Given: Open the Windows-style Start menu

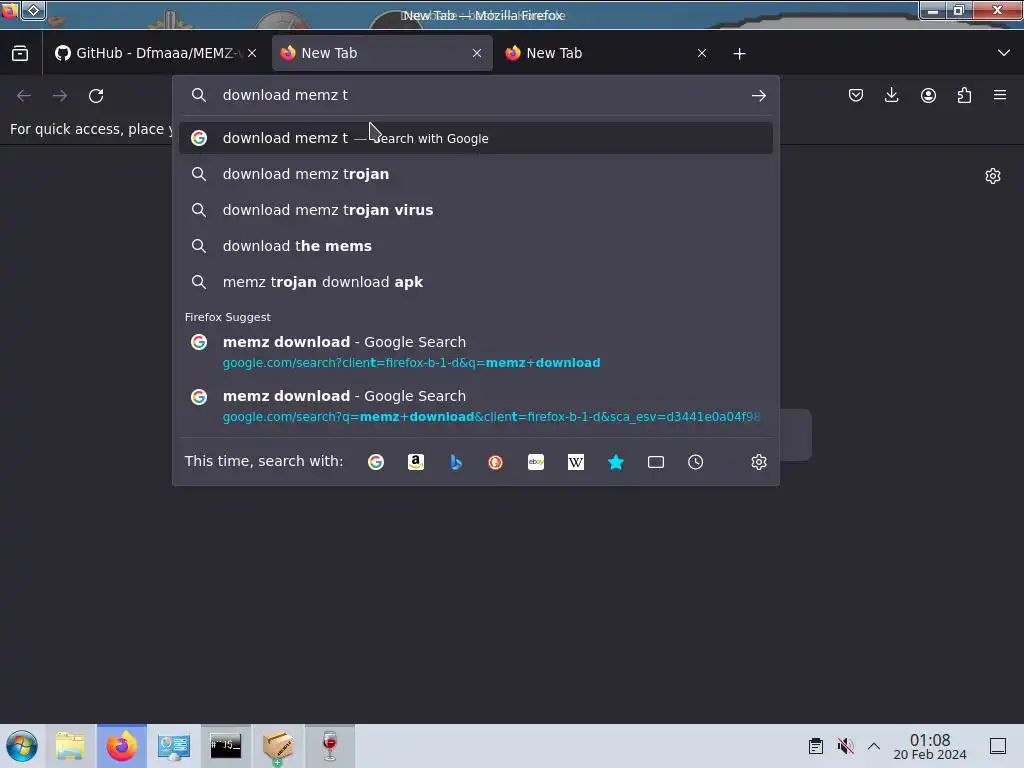Looking at the screenshot, I should [22, 746].
